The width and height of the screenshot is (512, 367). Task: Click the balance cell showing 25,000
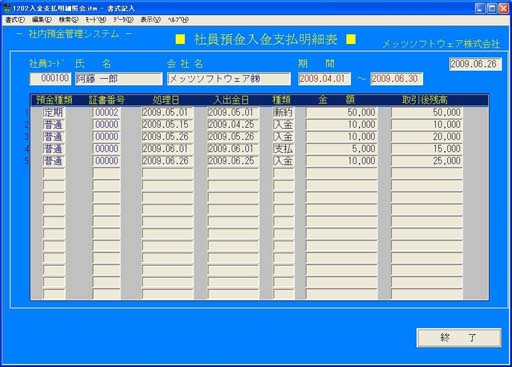click(427, 161)
